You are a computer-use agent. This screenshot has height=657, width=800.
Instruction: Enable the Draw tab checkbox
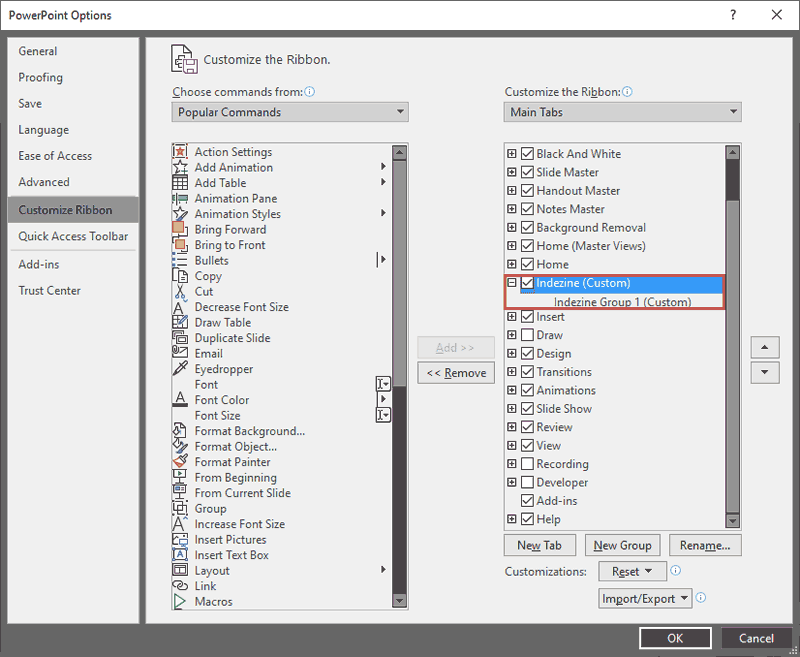527,334
